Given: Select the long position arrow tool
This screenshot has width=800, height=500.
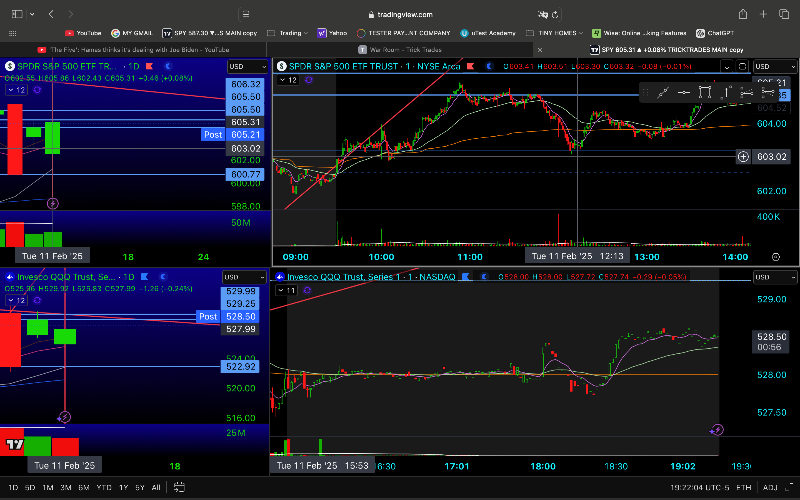Looking at the screenshot, I should click(x=726, y=92).
